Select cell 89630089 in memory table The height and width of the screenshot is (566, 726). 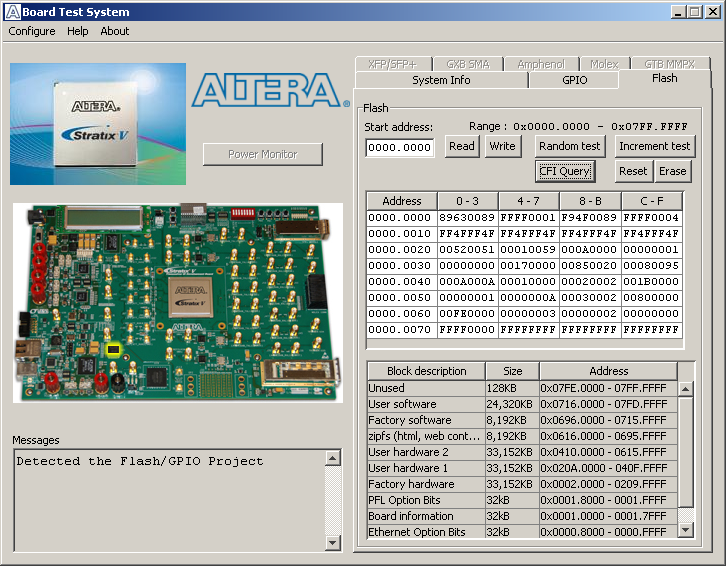[x=467, y=218]
